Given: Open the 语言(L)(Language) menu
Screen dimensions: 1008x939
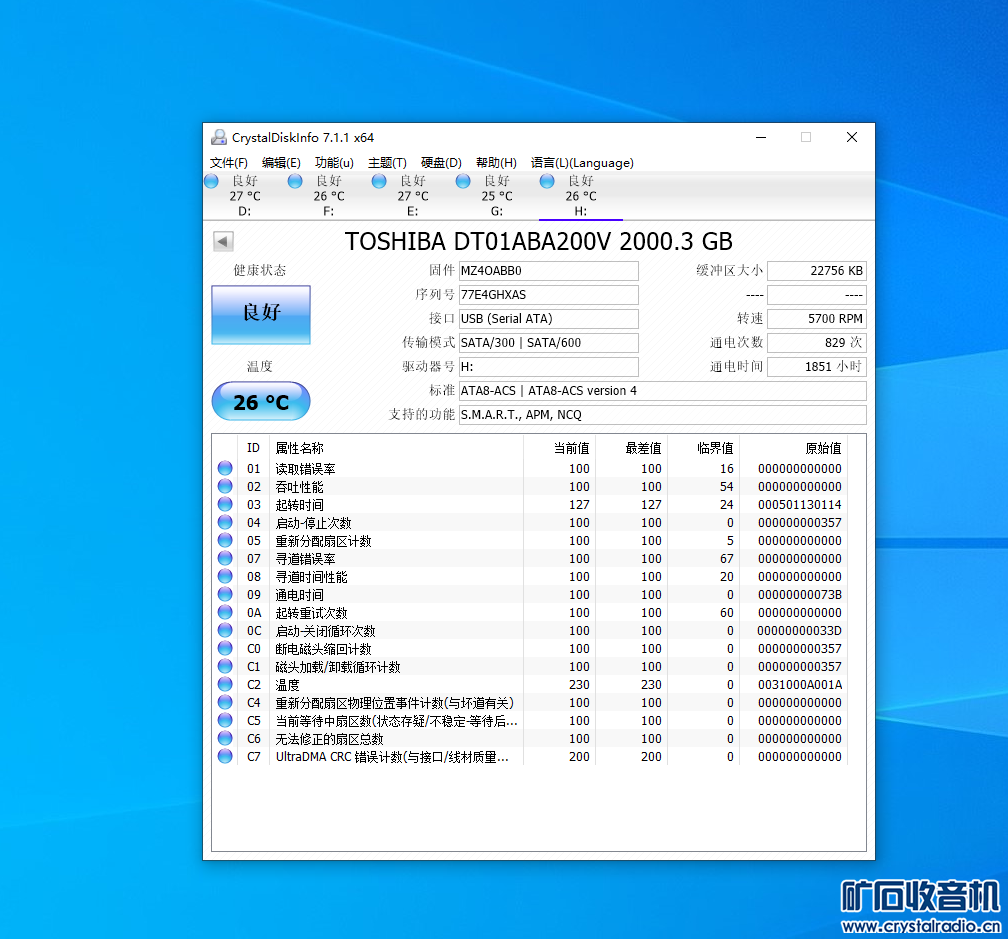Looking at the screenshot, I should point(582,163).
